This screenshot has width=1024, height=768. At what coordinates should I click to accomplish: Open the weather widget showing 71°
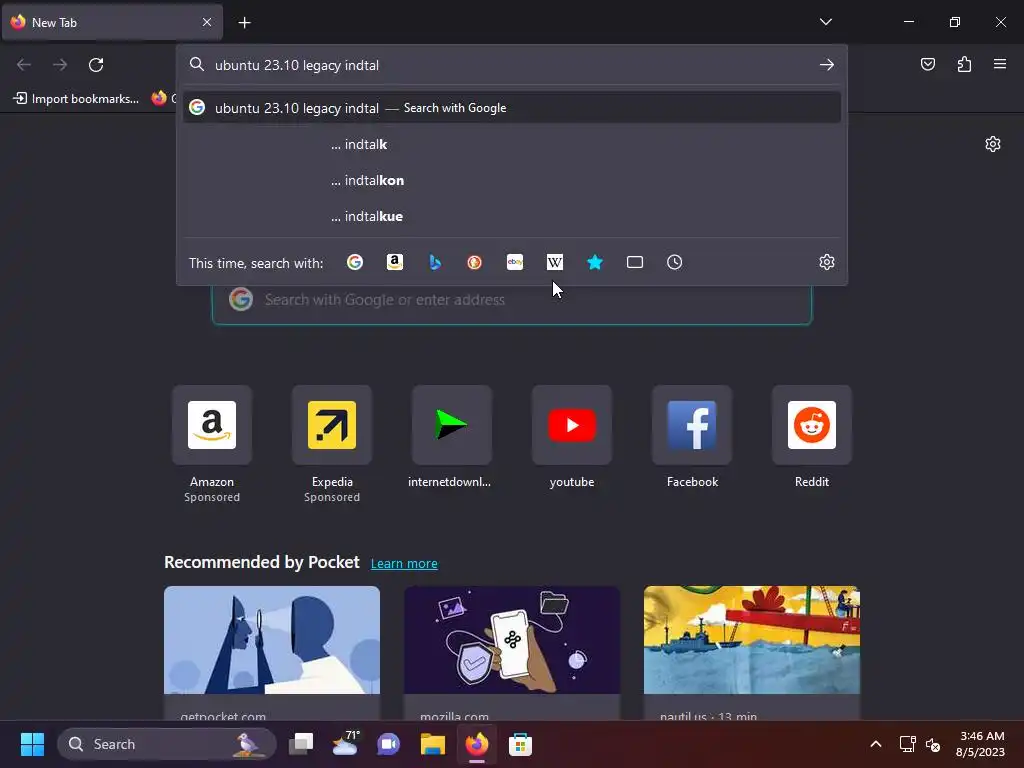coord(345,744)
